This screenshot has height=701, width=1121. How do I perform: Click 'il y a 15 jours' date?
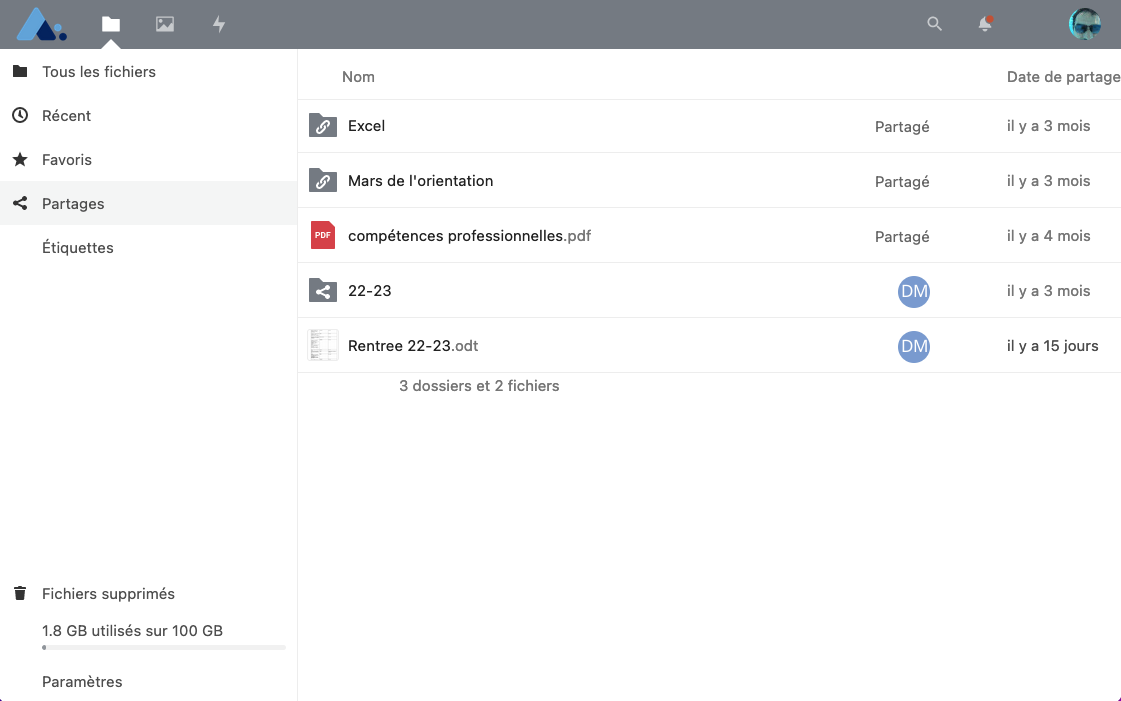tap(1052, 346)
